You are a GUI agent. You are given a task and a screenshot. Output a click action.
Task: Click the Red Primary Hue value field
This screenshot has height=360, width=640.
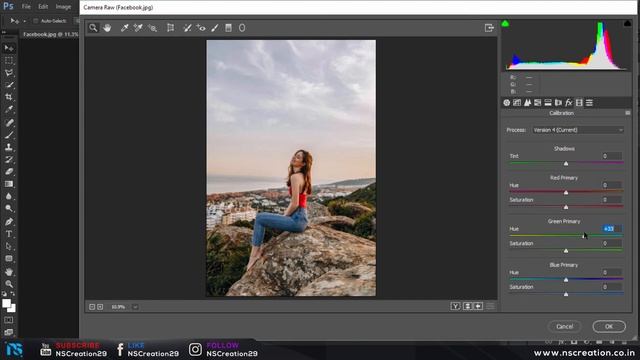coord(611,185)
